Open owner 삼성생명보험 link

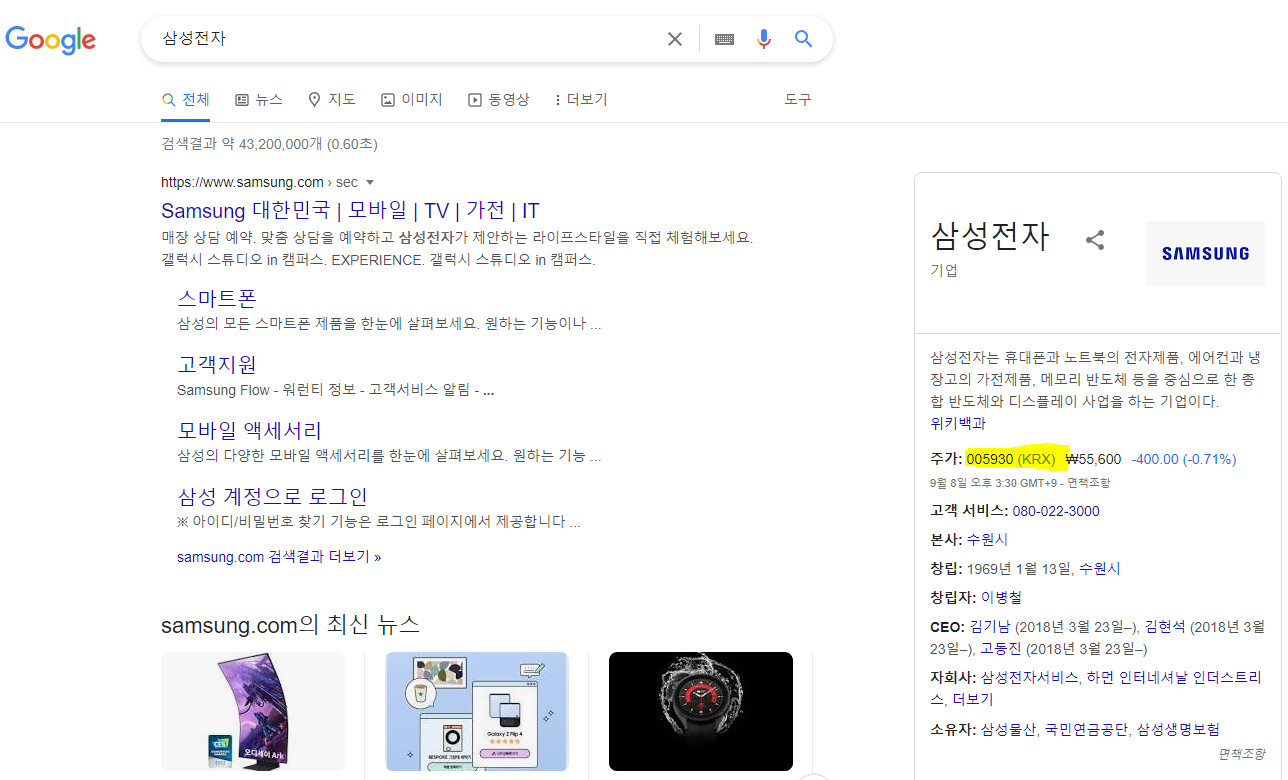(x=1177, y=729)
